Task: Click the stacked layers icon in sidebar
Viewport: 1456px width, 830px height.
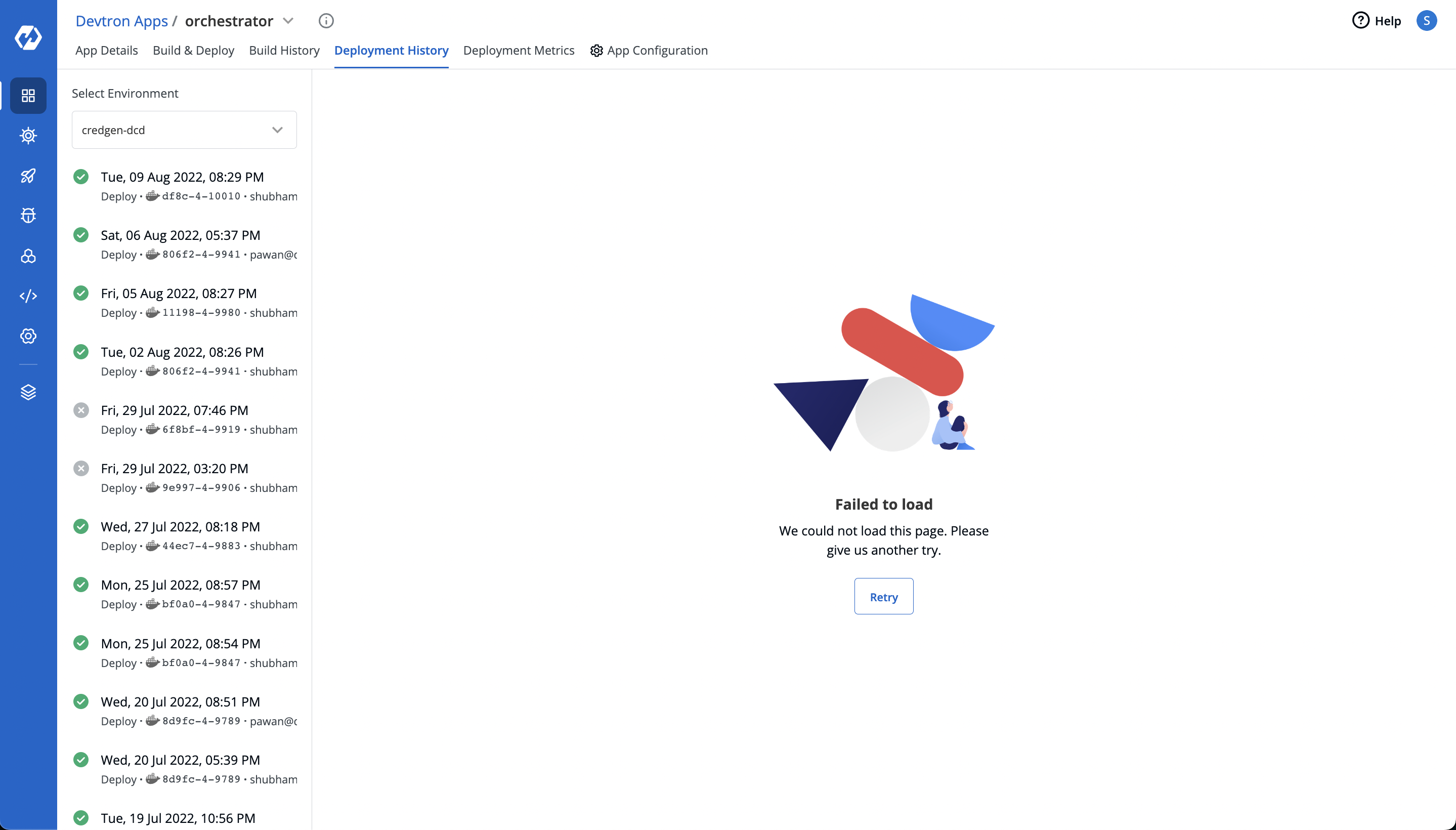Action: 28,392
